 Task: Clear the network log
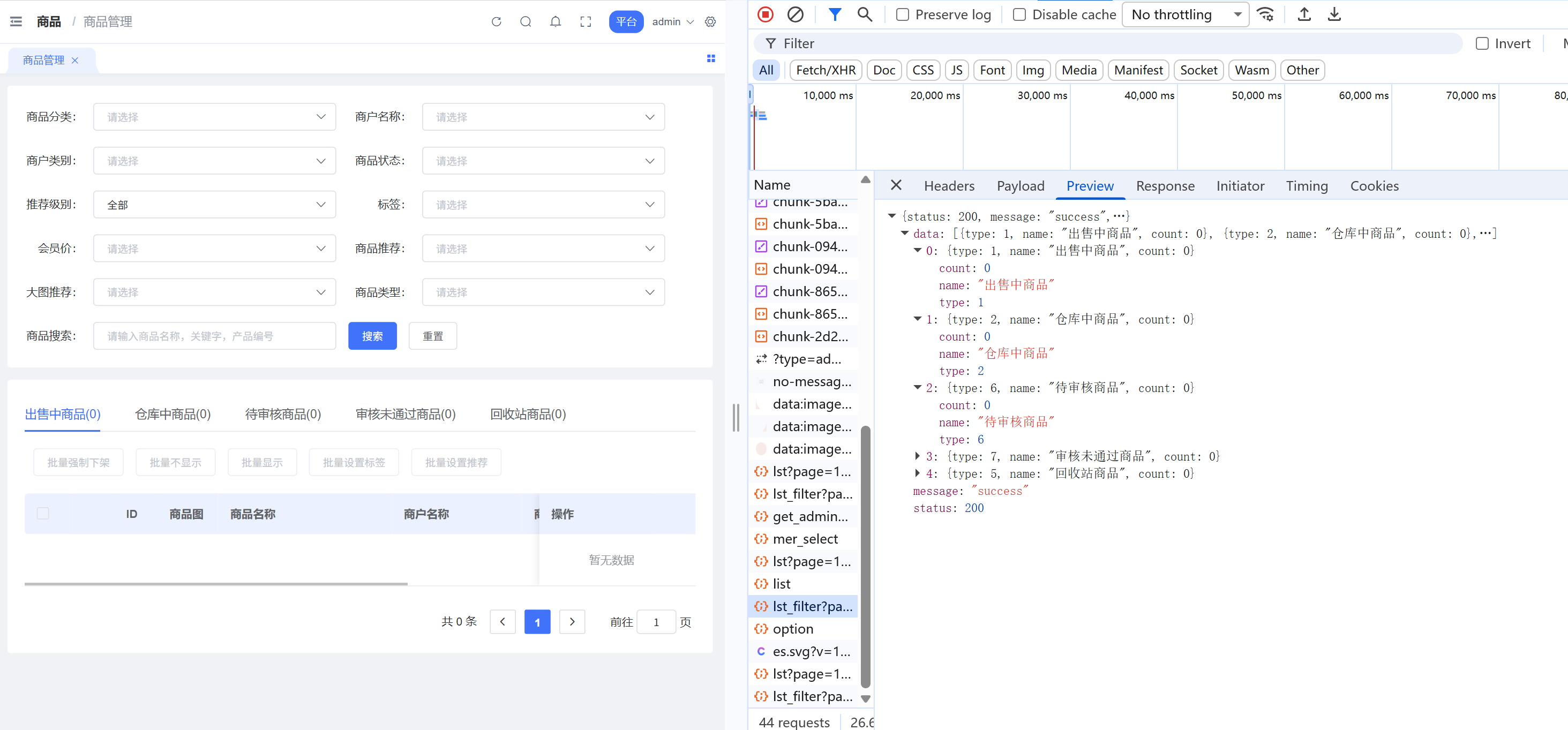[795, 14]
